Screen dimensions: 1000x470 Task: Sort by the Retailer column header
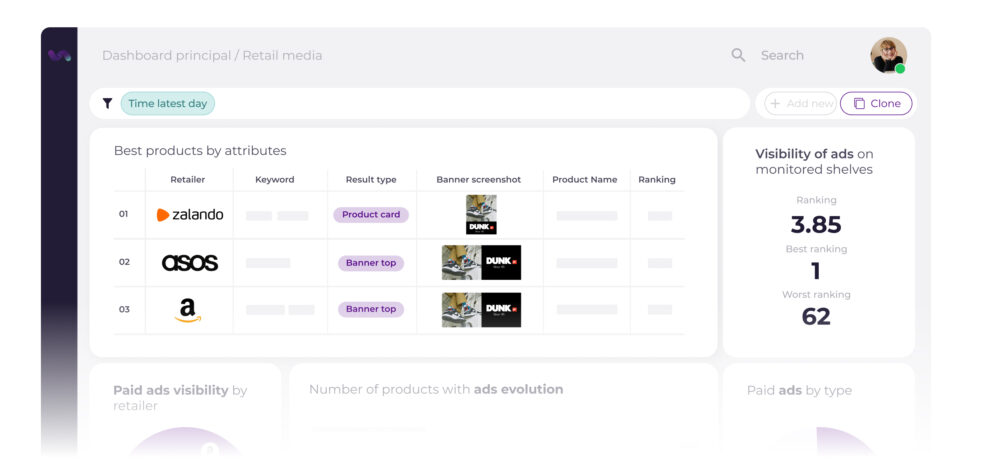click(x=187, y=180)
